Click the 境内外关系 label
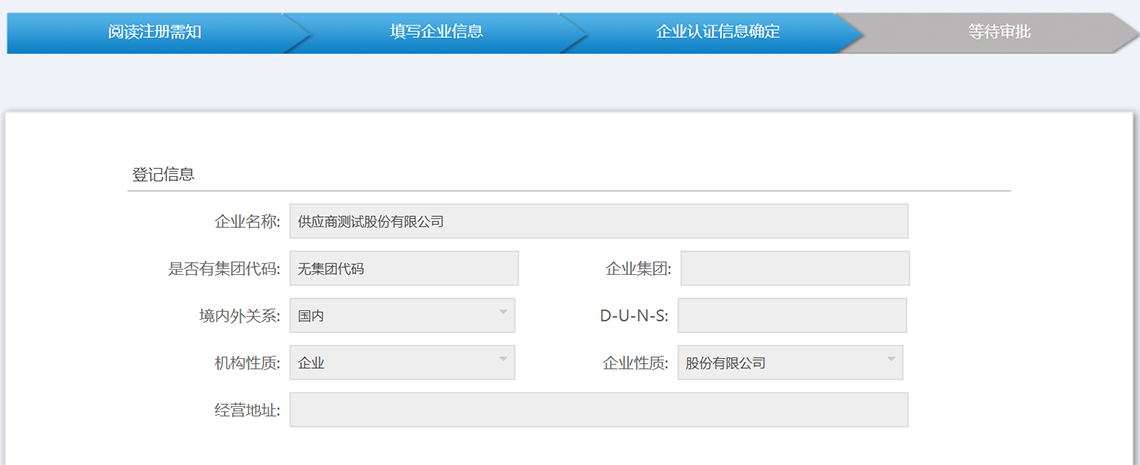 click(x=240, y=315)
